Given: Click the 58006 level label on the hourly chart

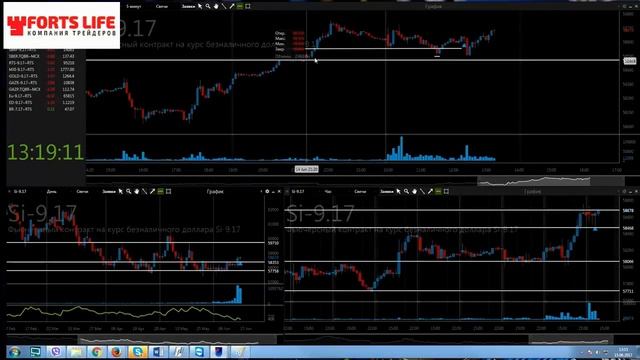Looking at the screenshot, I should 629,262.
